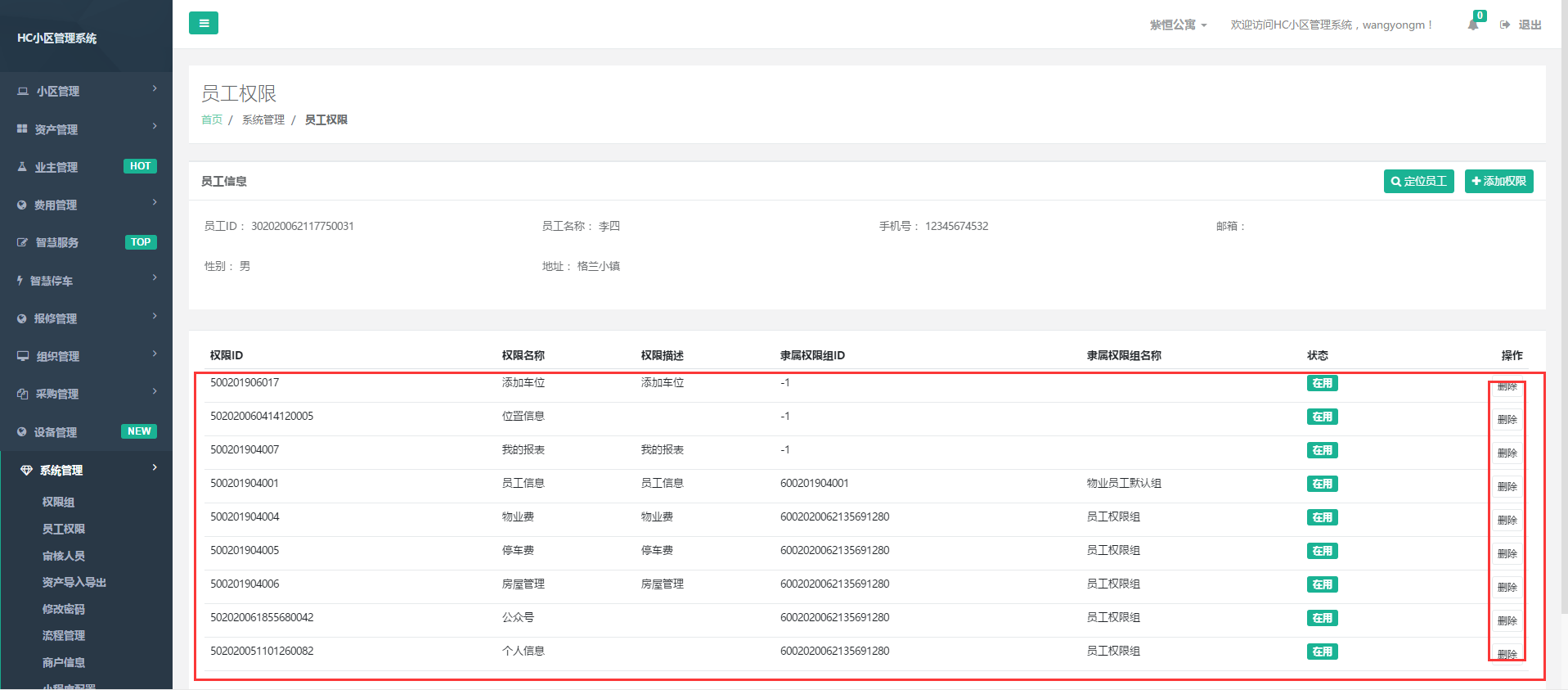Click the 权限ID column header

pos(227,355)
